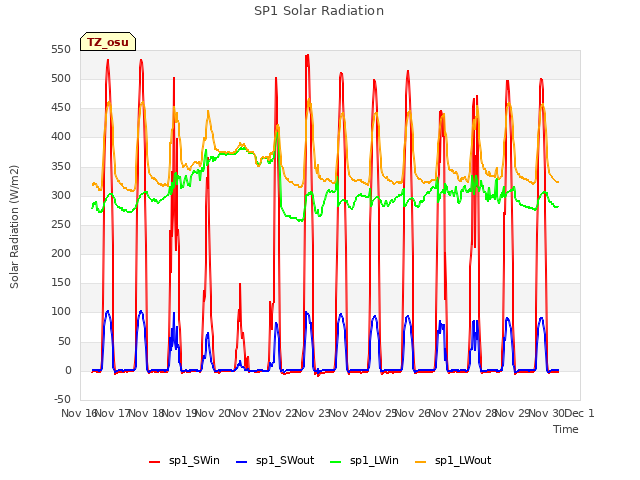Click the Nov 22 x-axis date label
This screenshot has width=640, height=480.
pyautogui.click(x=279, y=413)
